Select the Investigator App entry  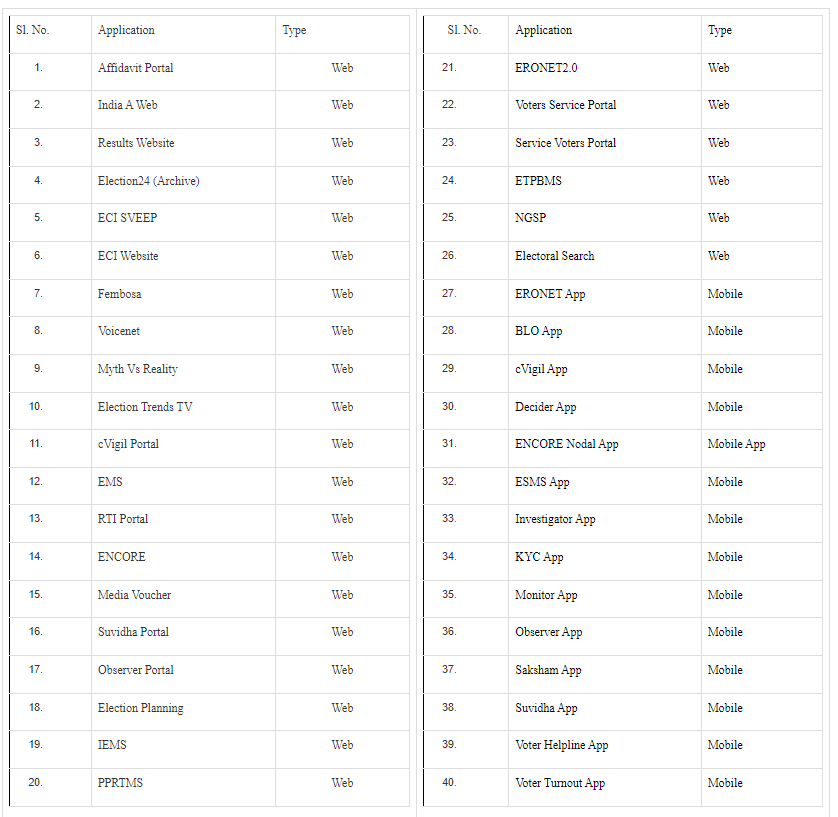(x=555, y=519)
